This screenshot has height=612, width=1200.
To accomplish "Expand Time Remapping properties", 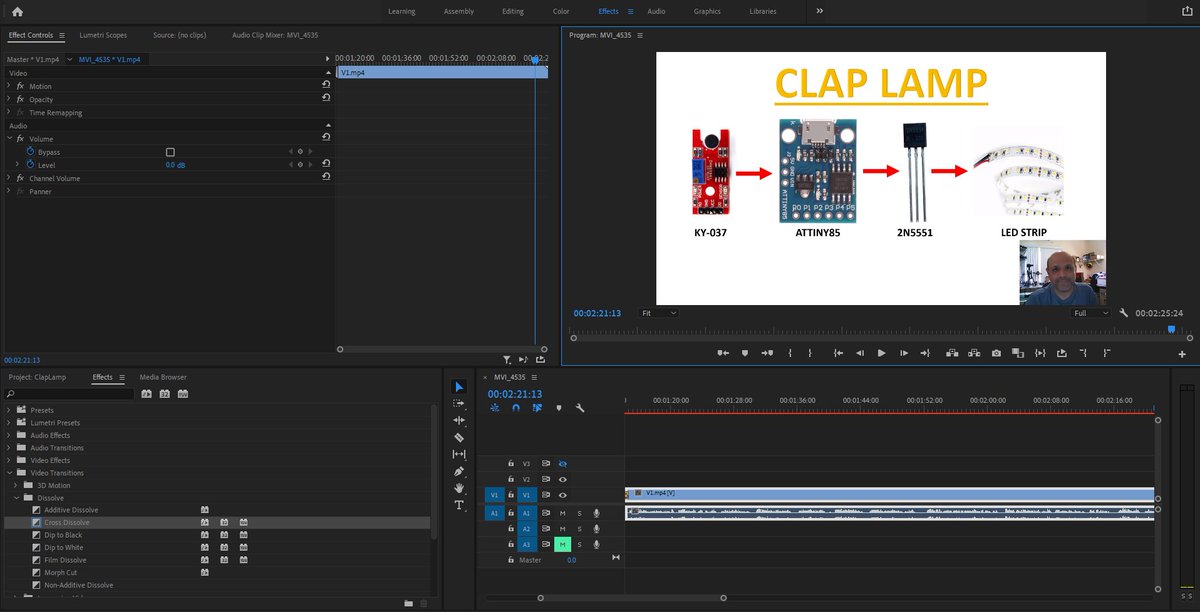I will [9, 112].
